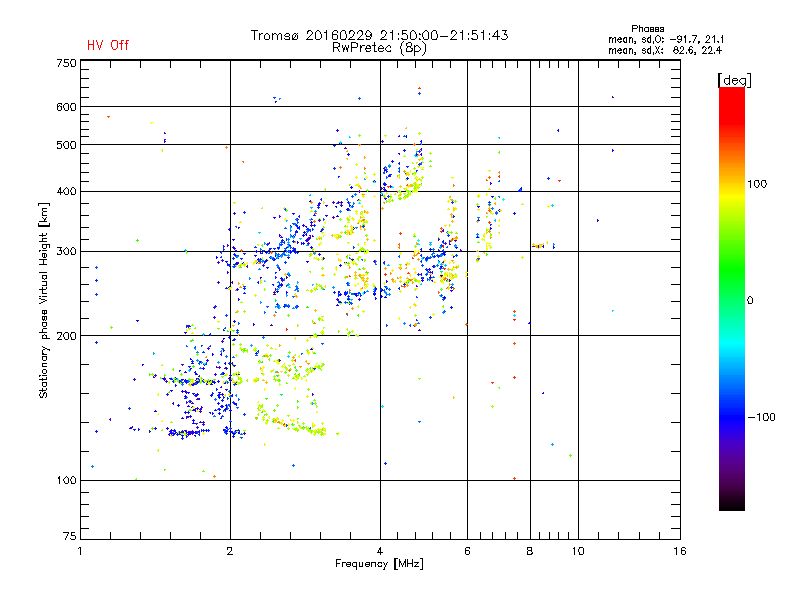Screen dimensions: 800x600
Task: Click the y-axis tick label '600'
Action: pyautogui.click(x=66, y=107)
